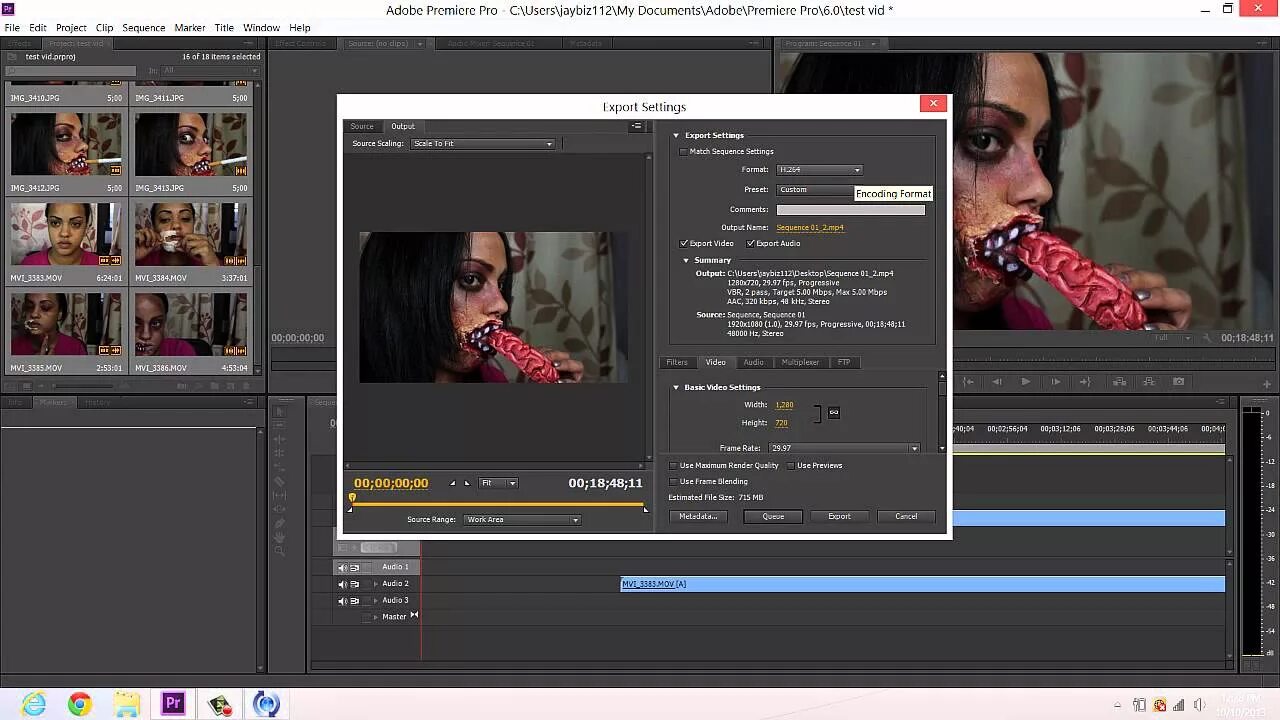Click the Export button
1280x720 pixels.
(839, 517)
